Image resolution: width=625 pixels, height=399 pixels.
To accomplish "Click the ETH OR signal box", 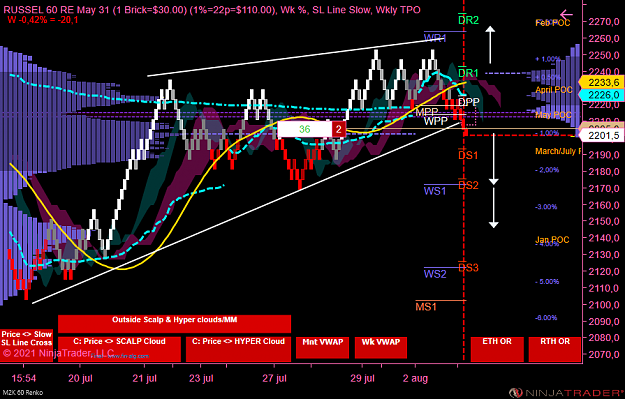I will click(x=497, y=349).
